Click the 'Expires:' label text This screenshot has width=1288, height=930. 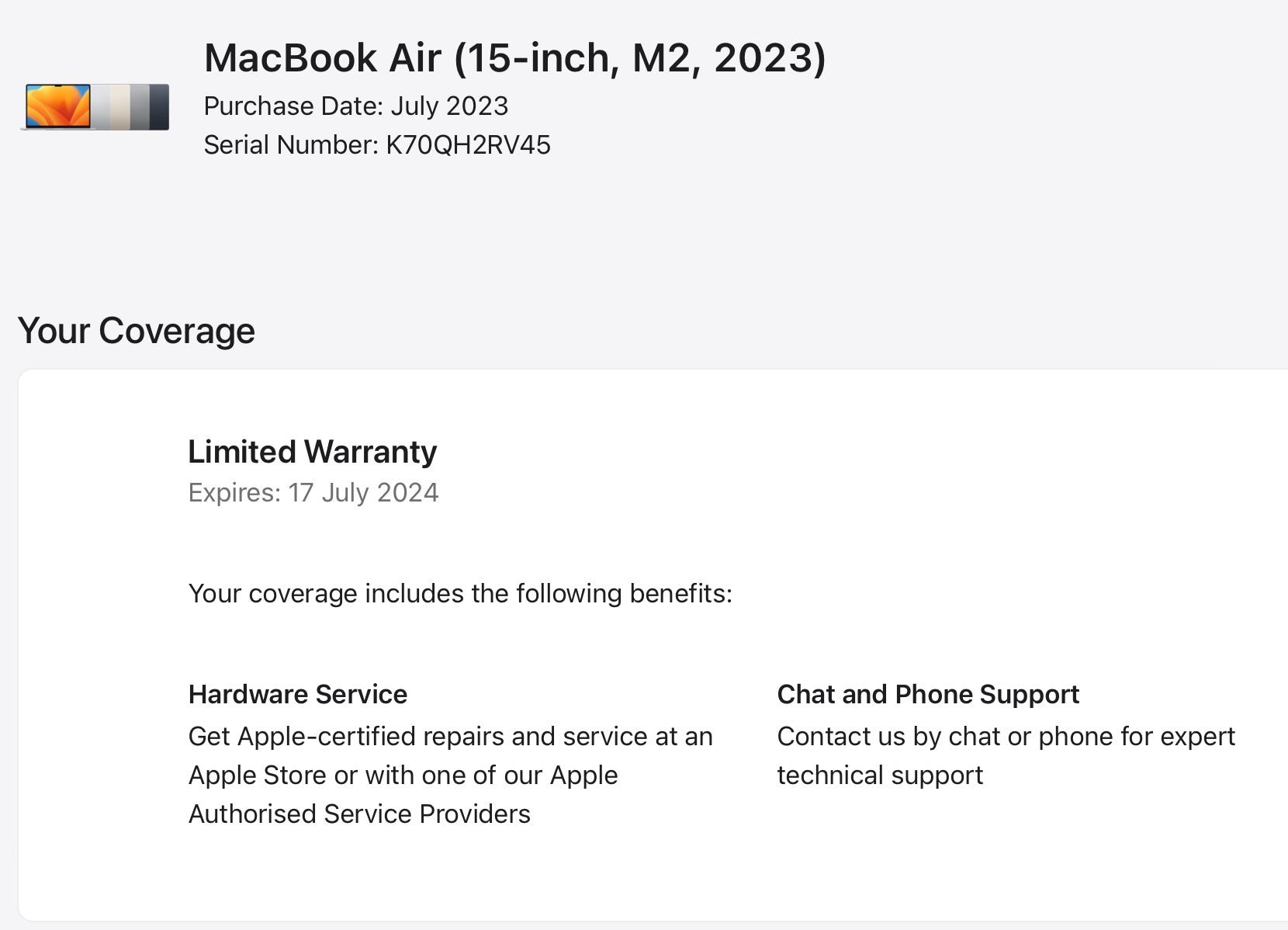(234, 493)
